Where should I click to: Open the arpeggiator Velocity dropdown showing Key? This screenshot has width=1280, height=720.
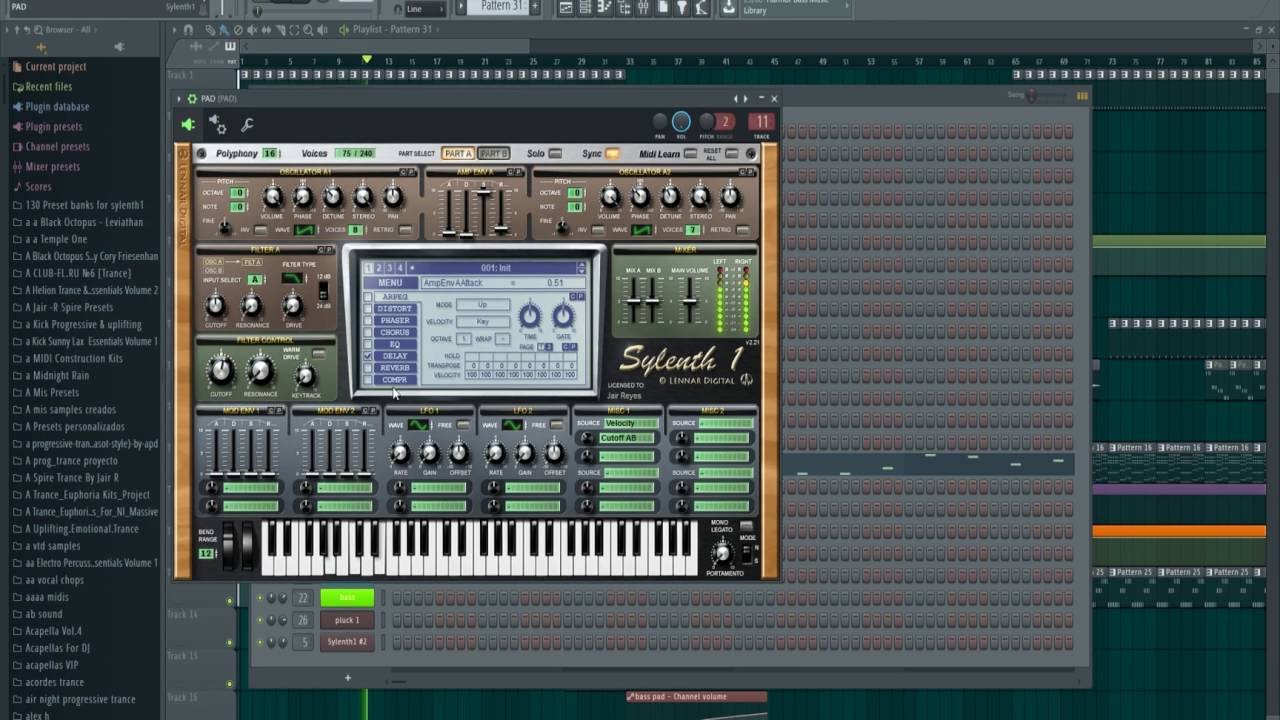(482, 322)
